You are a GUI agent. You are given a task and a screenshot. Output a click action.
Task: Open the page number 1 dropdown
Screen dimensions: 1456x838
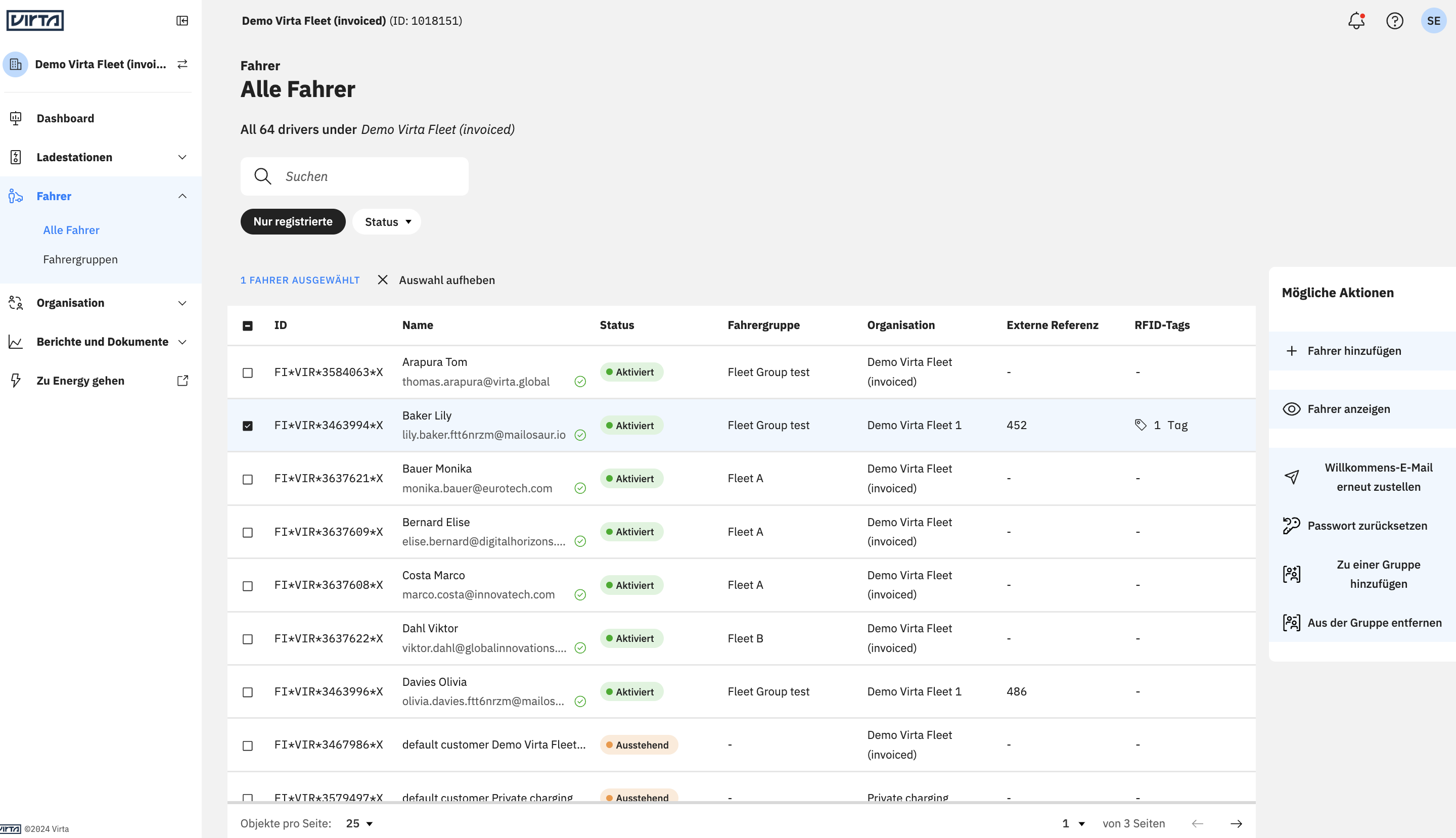tap(1074, 824)
